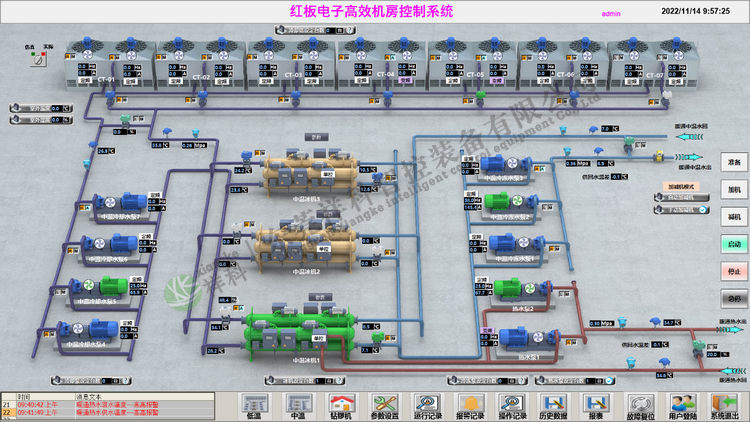Open the 中温 medium-temperature system page
Screen dimensions: 750x422
297,406
